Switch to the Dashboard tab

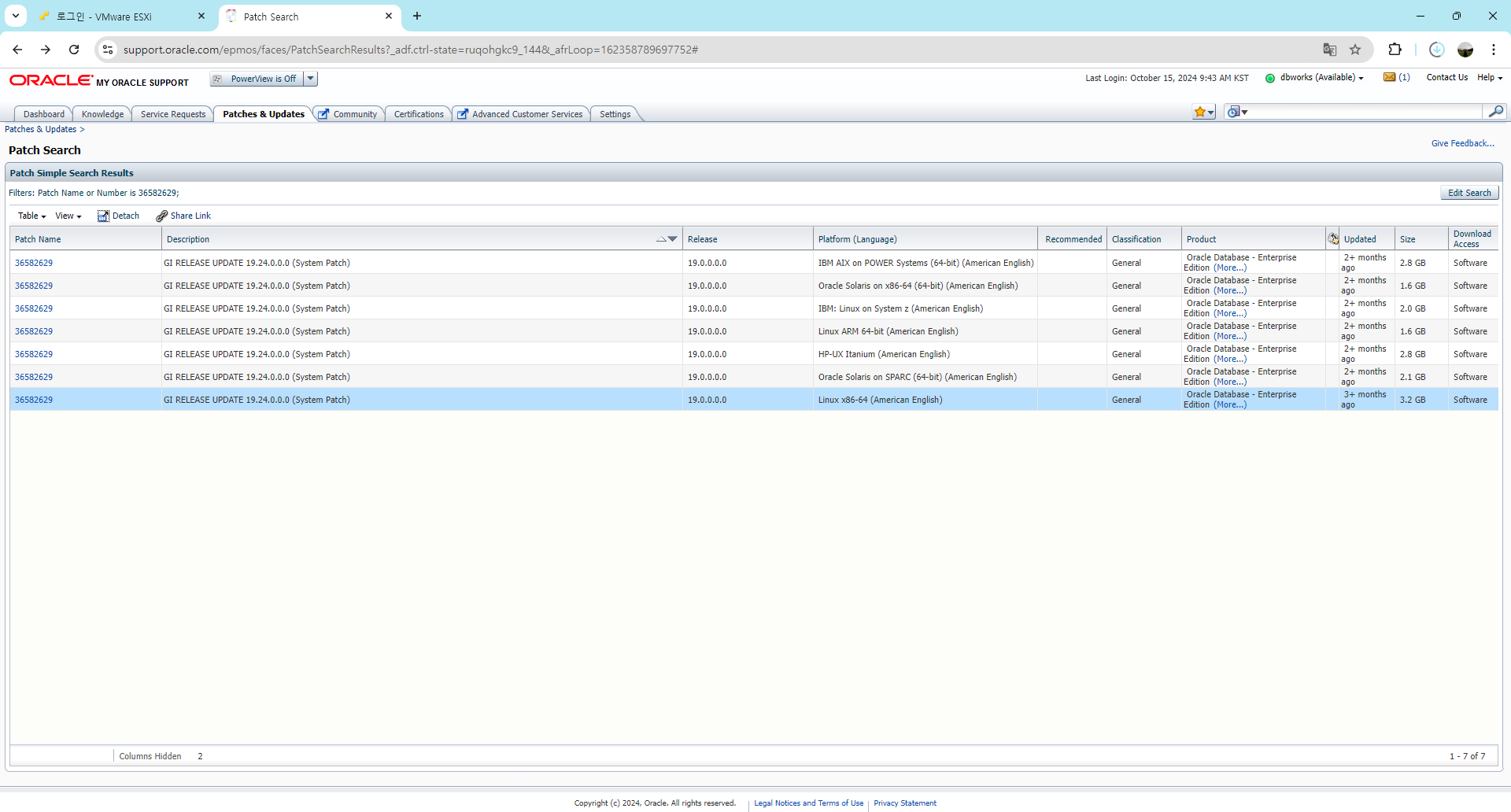(x=44, y=114)
